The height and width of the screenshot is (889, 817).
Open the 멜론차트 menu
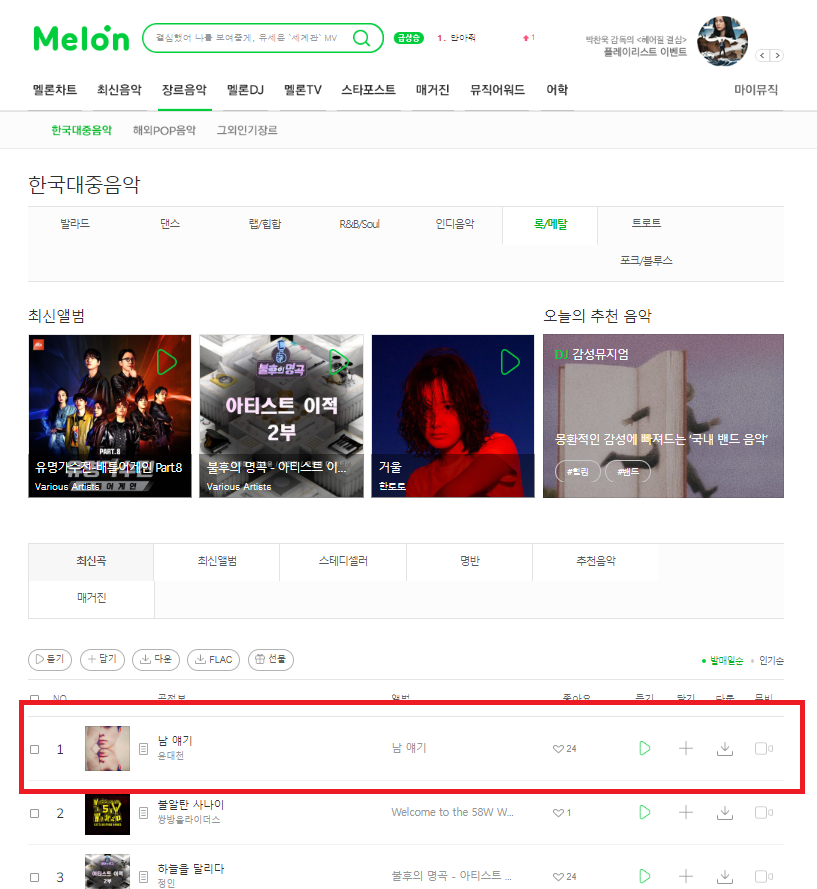click(55, 90)
